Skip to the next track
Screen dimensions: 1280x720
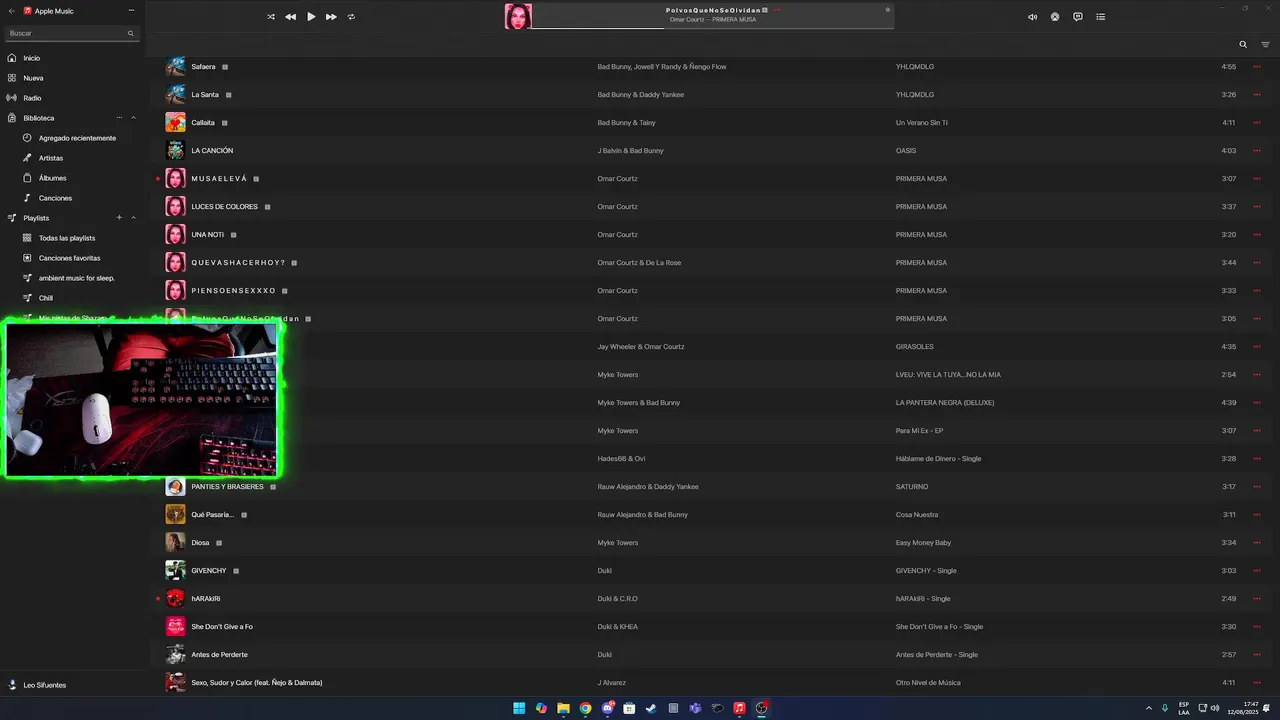(x=331, y=17)
